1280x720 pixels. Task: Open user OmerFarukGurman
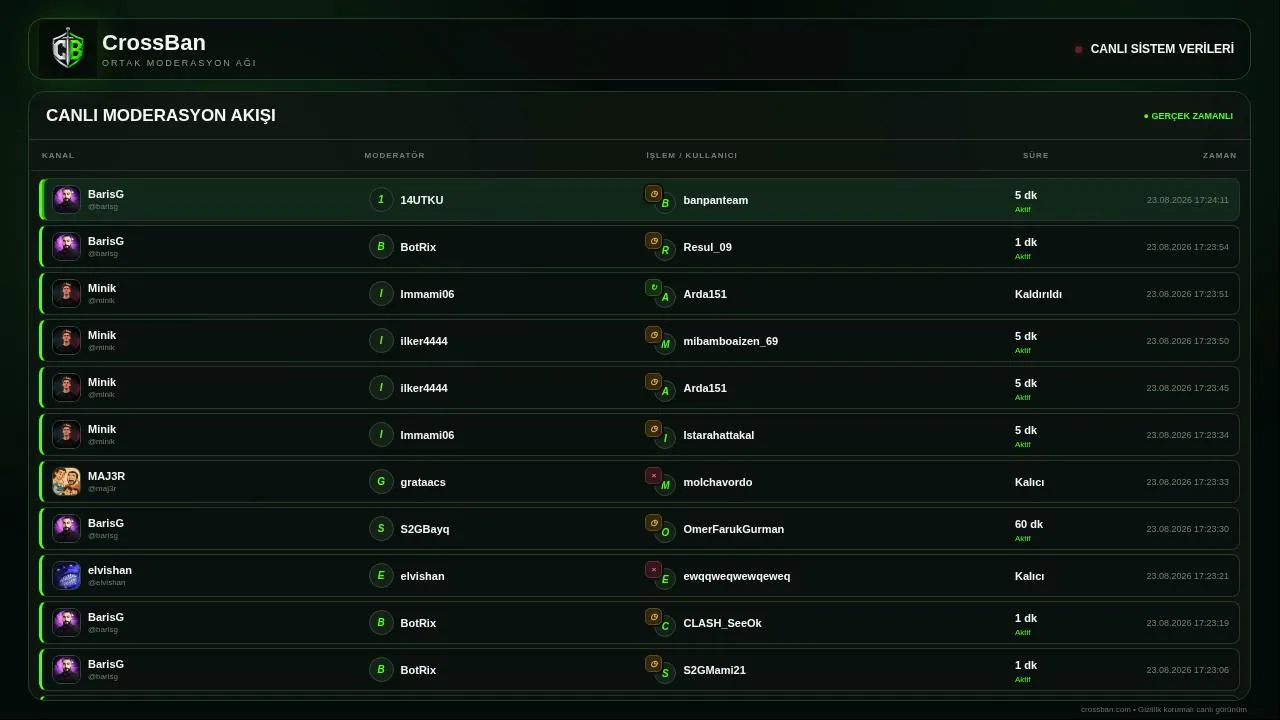(733, 529)
